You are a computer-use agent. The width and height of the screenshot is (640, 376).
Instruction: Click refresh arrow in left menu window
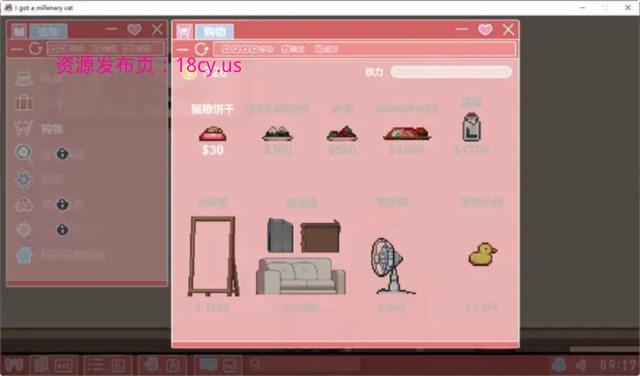coord(36,49)
